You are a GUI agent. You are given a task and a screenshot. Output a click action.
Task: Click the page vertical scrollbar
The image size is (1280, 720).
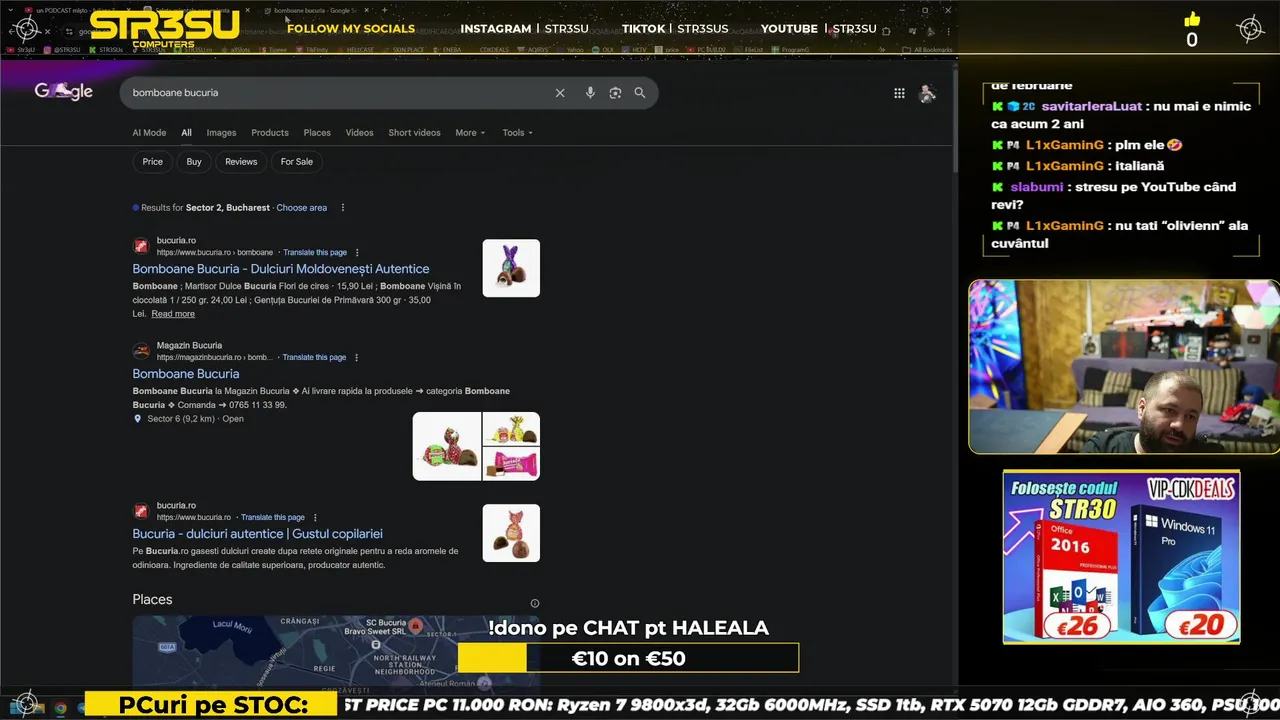(x=954, y=120)
